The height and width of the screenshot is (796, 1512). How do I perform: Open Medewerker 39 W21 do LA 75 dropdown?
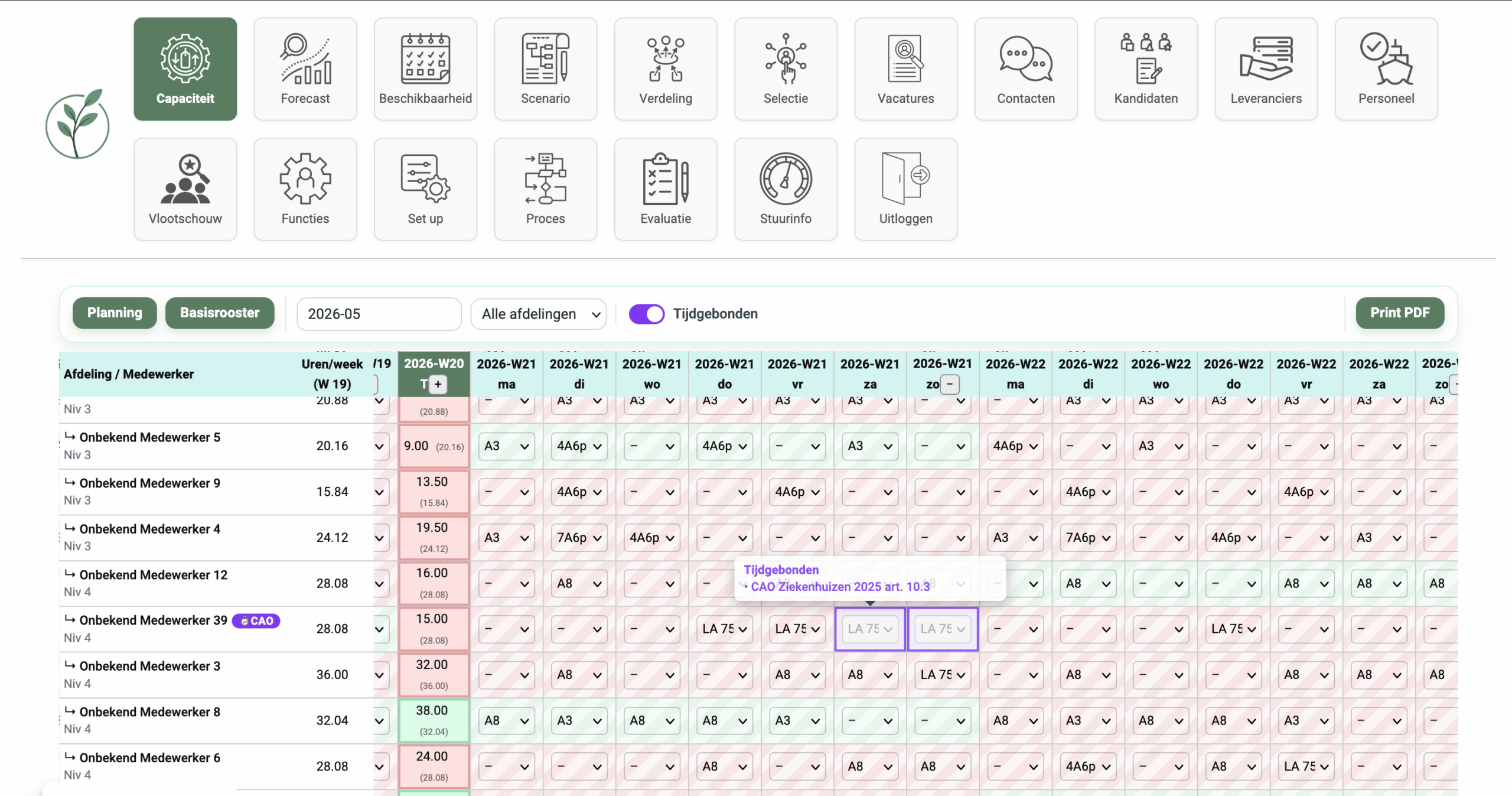pos(725,629)
